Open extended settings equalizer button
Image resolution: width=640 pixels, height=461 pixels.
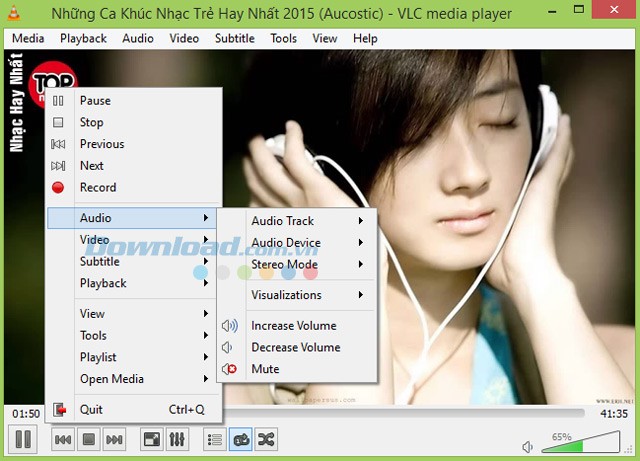[177, 439]
